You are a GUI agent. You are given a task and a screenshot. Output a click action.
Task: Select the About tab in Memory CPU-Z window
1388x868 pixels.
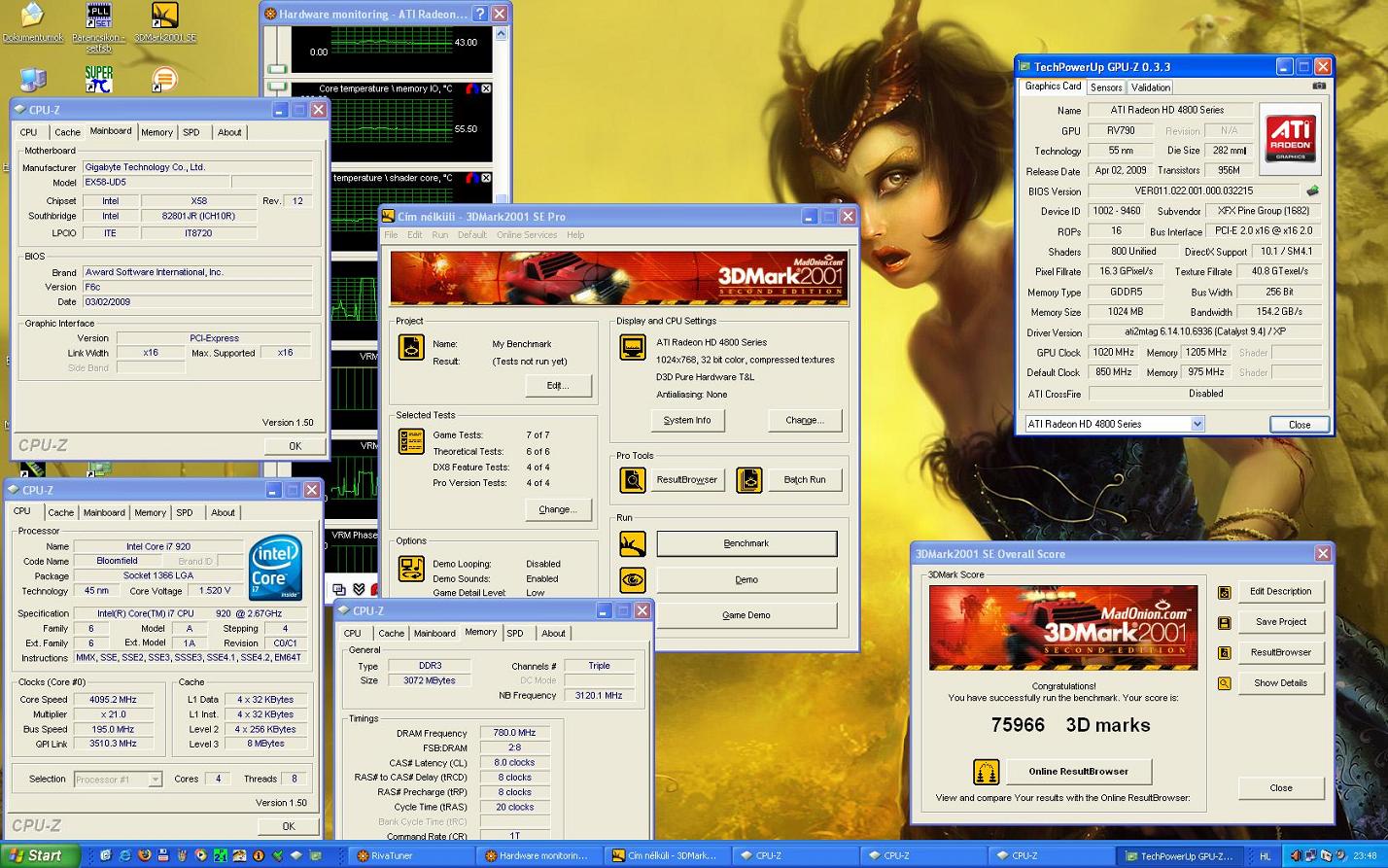pyautogui.click(x=553, y=633)
